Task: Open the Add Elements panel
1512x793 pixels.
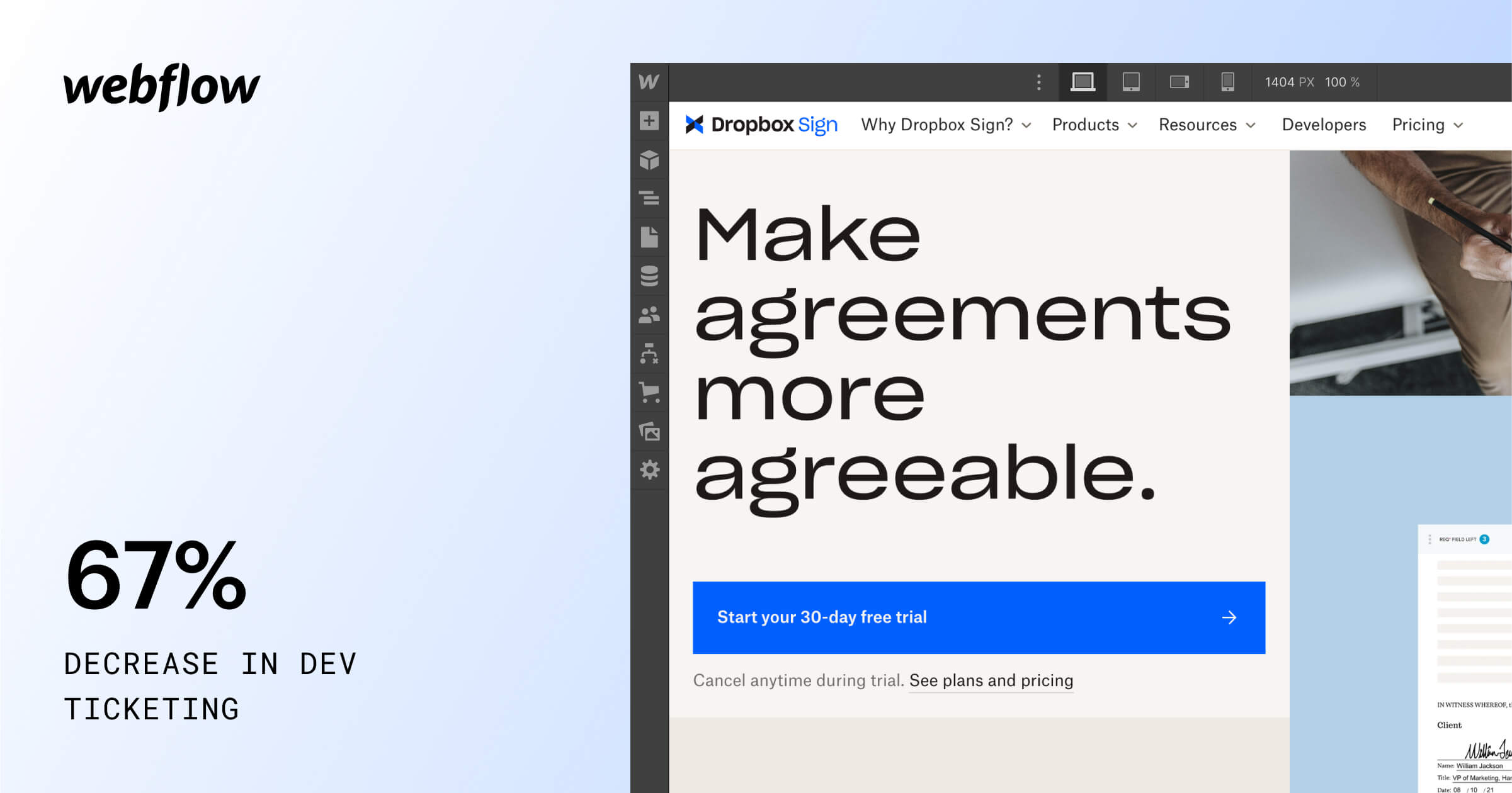Action: (649, 120)
